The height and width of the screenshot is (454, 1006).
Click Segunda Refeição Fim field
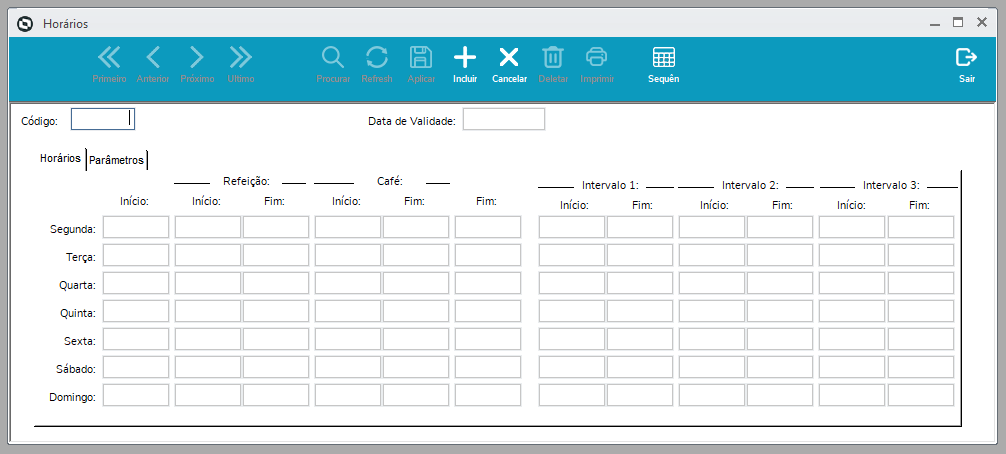(276, 227)
